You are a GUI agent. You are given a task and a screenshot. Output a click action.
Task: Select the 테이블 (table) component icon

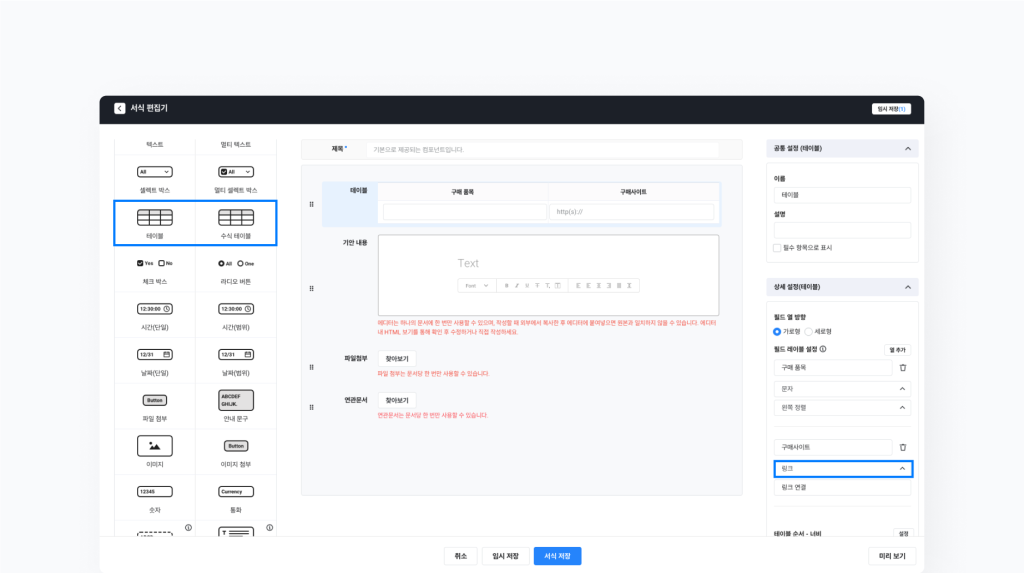click(x=154, y=218)
